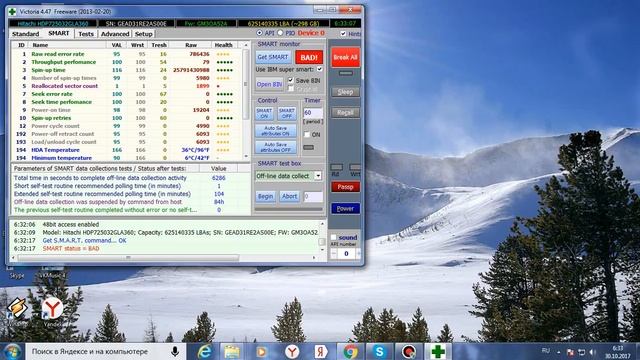Toggle the Save BIN checkbox

click(x=291, y=80)
